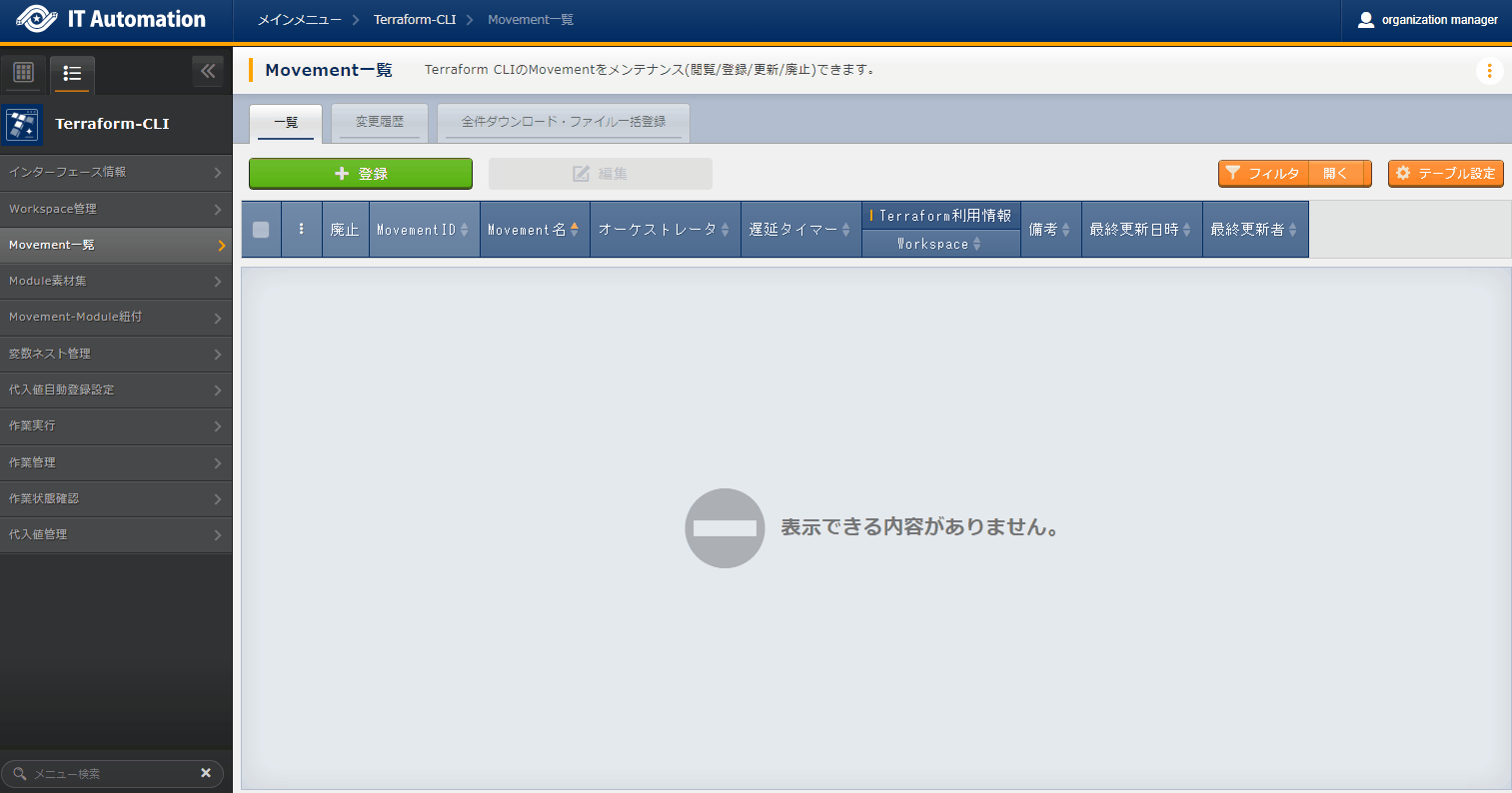Select the list view sidebar icon
This screenshot has width=1512, height=793.
[72, 73]
